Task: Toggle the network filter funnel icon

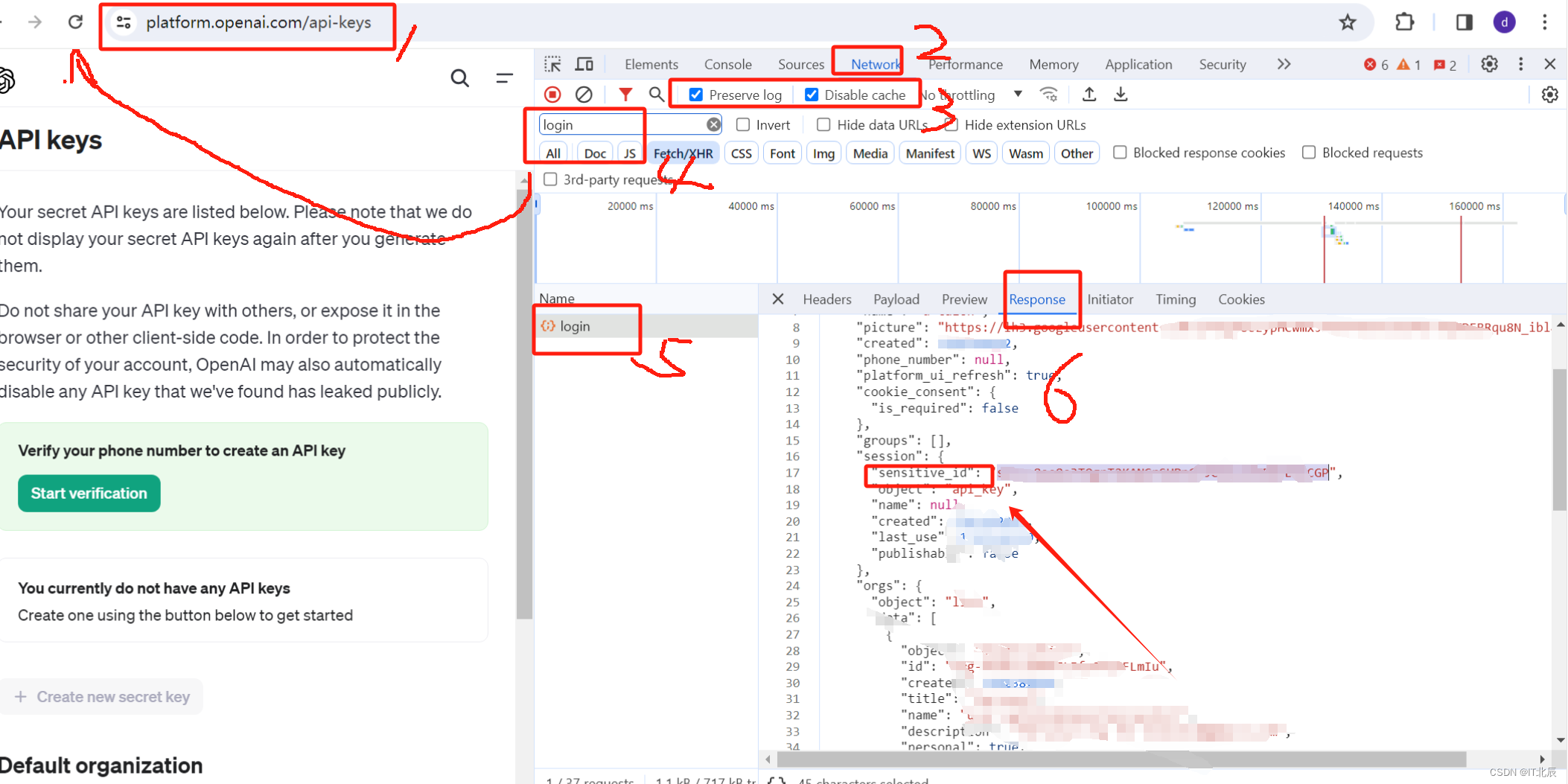Action: (x=625, y=95)
